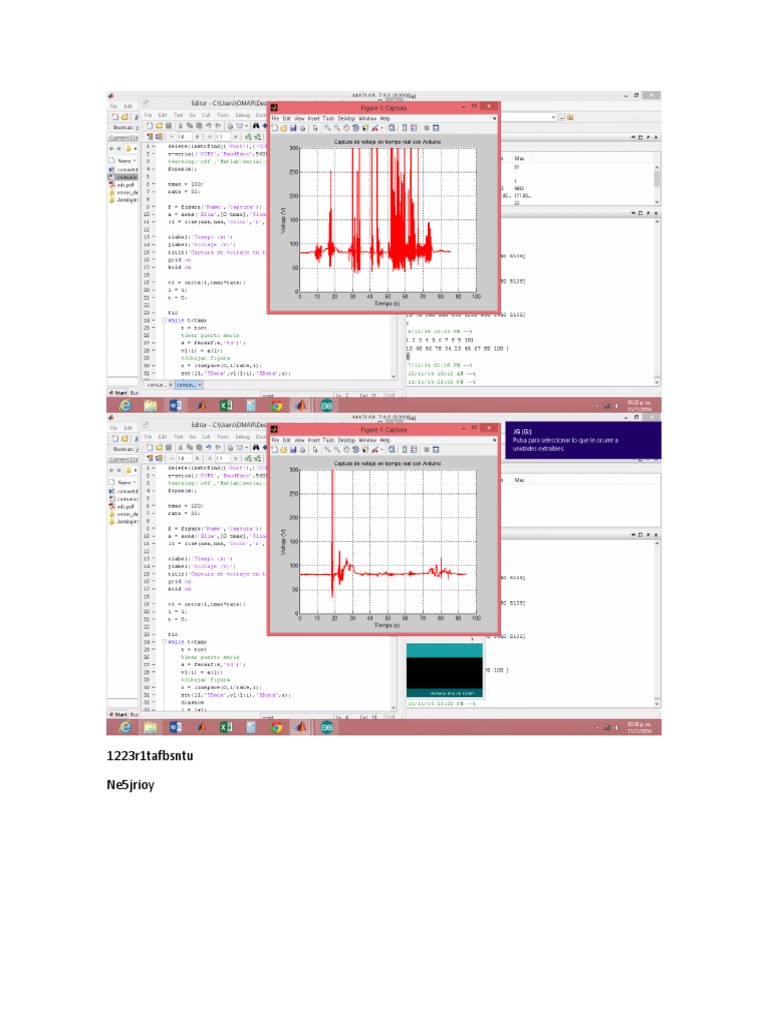Screen dimensions: 768x1024
Task: Click Insert Colorbar icon in lower Figure toolbar
Action: click(x=404, y=449)
